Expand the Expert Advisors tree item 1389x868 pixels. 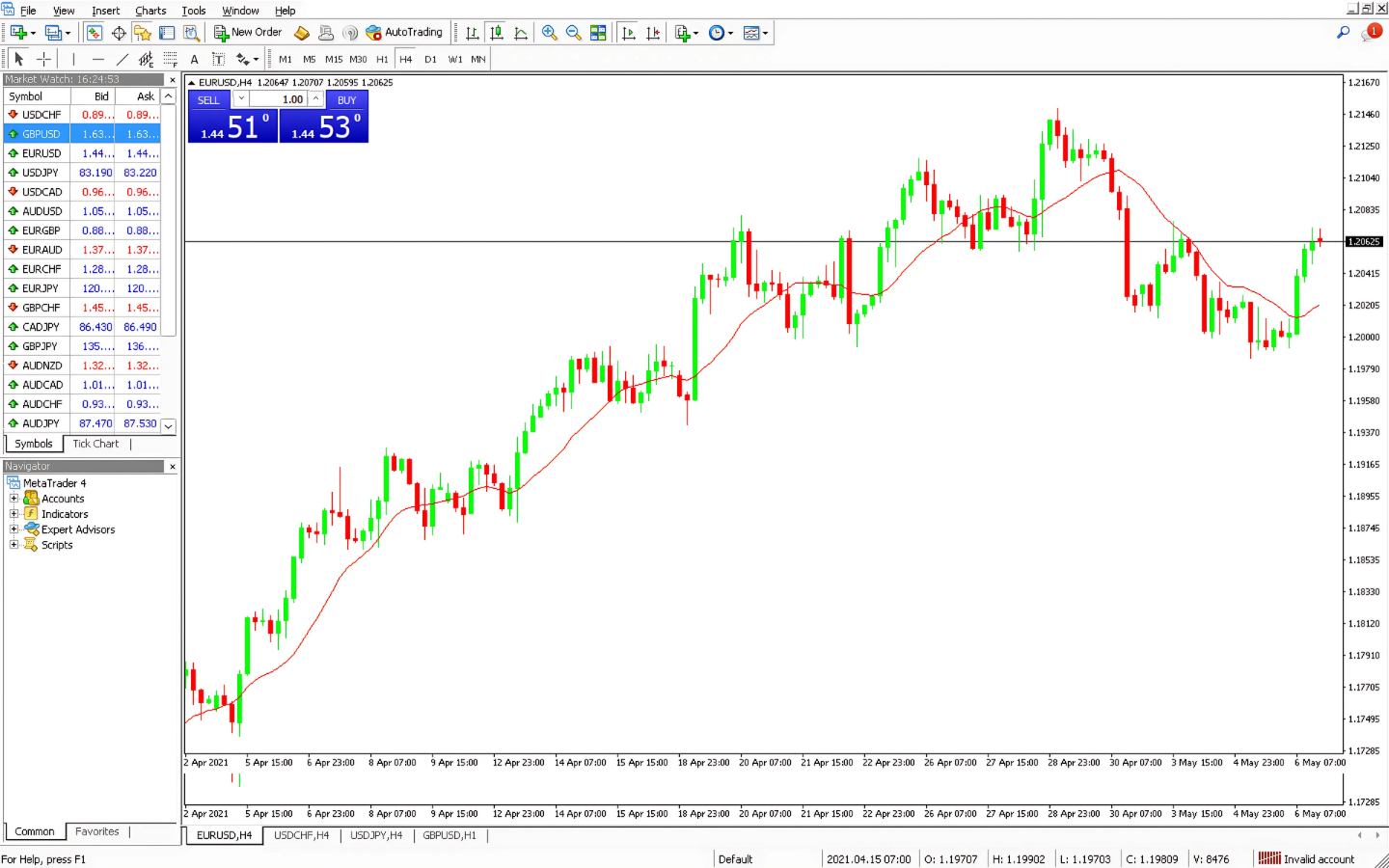coord(14,529)
